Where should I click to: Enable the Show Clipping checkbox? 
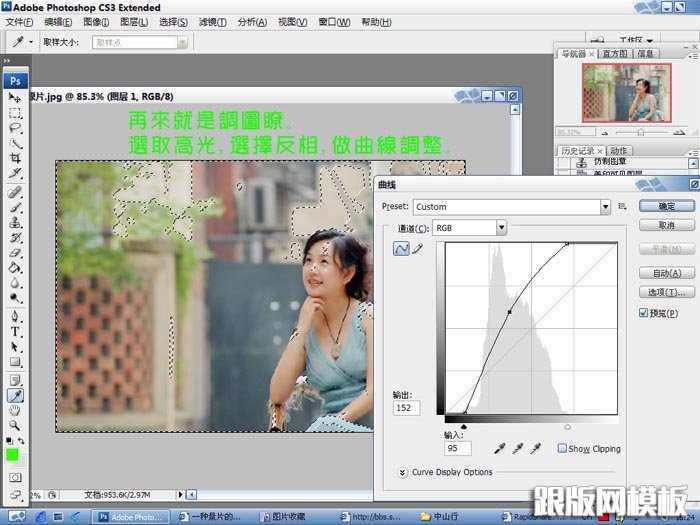click(562, 449)
